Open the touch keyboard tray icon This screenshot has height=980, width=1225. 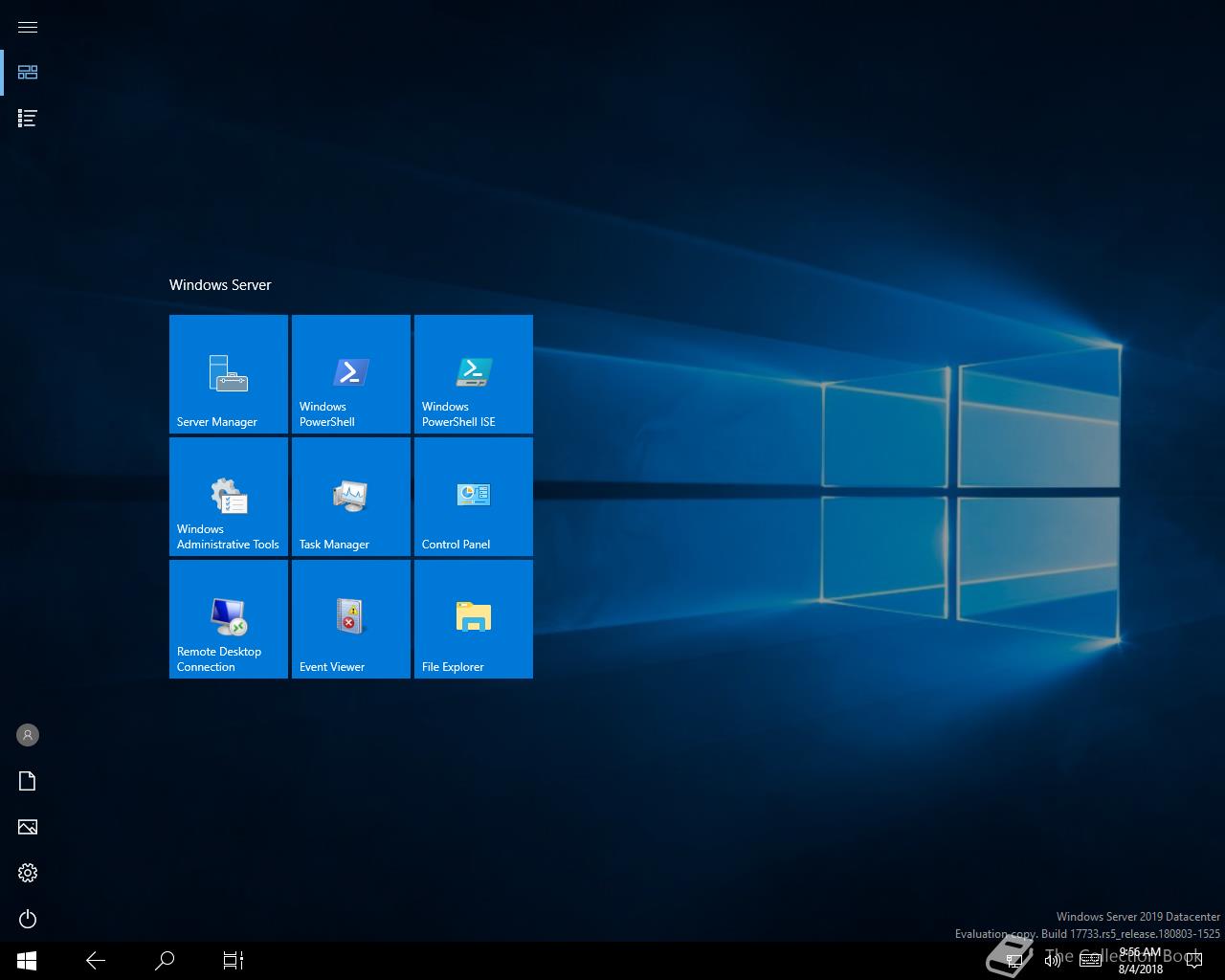click(x=1091, y=960)
